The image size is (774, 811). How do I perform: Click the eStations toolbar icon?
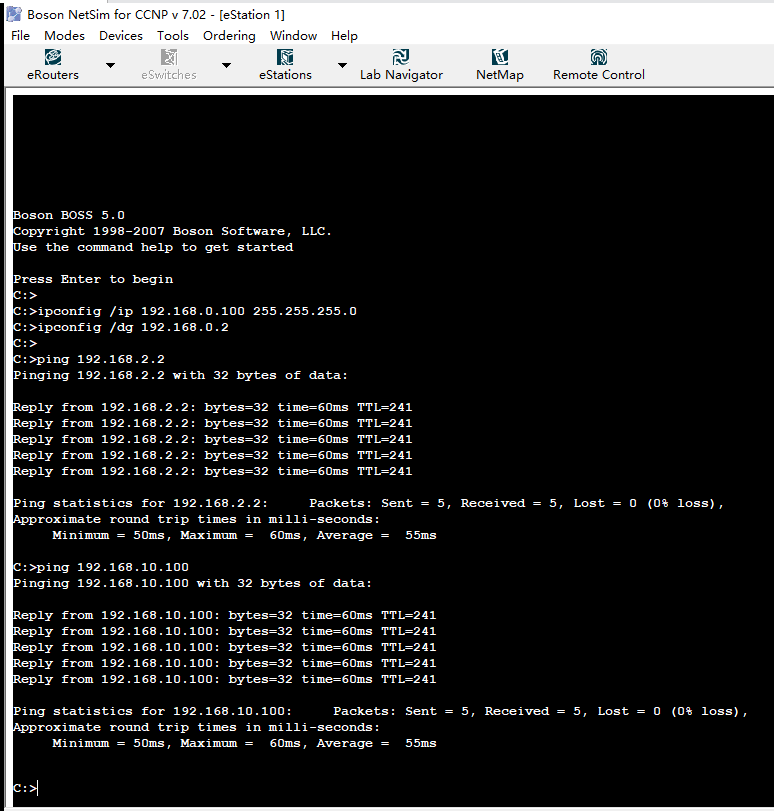(x=285, y=57)
